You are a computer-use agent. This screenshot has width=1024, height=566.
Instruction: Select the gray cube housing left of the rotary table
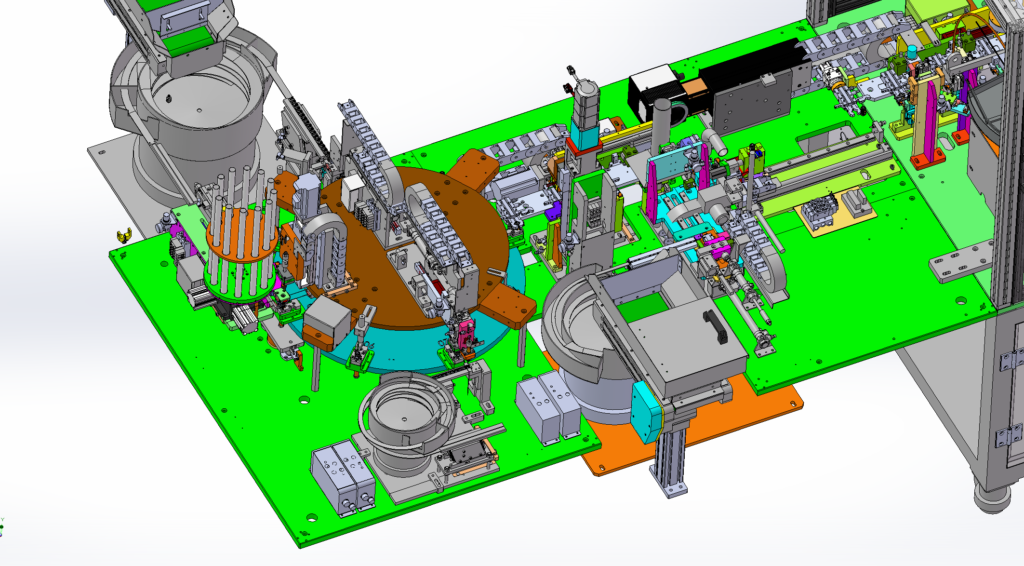click(327, 321)
